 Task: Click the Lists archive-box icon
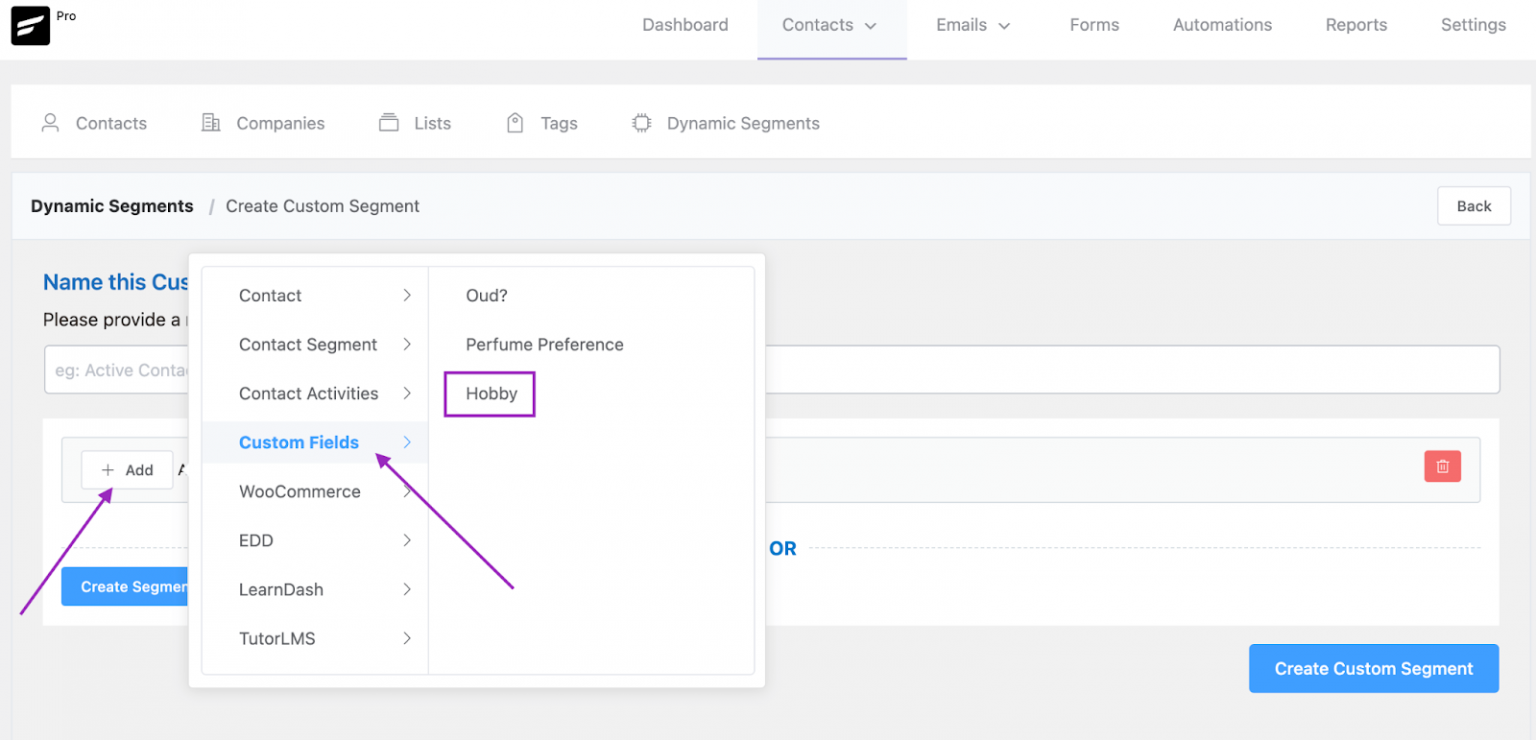[x=389, y=122]
